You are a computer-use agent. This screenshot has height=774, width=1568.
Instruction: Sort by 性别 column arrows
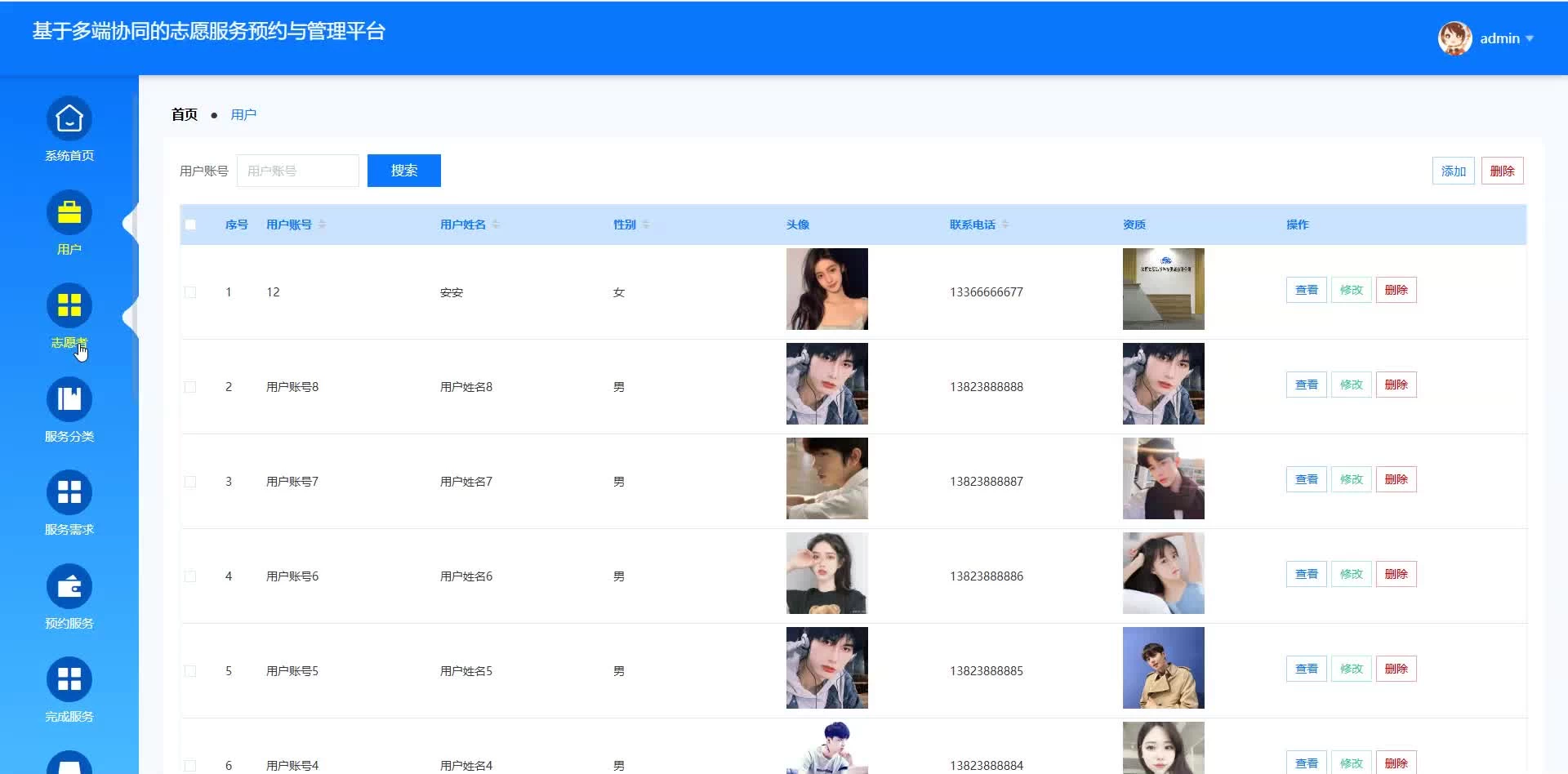pyautogui.click(x=646, y=225)
